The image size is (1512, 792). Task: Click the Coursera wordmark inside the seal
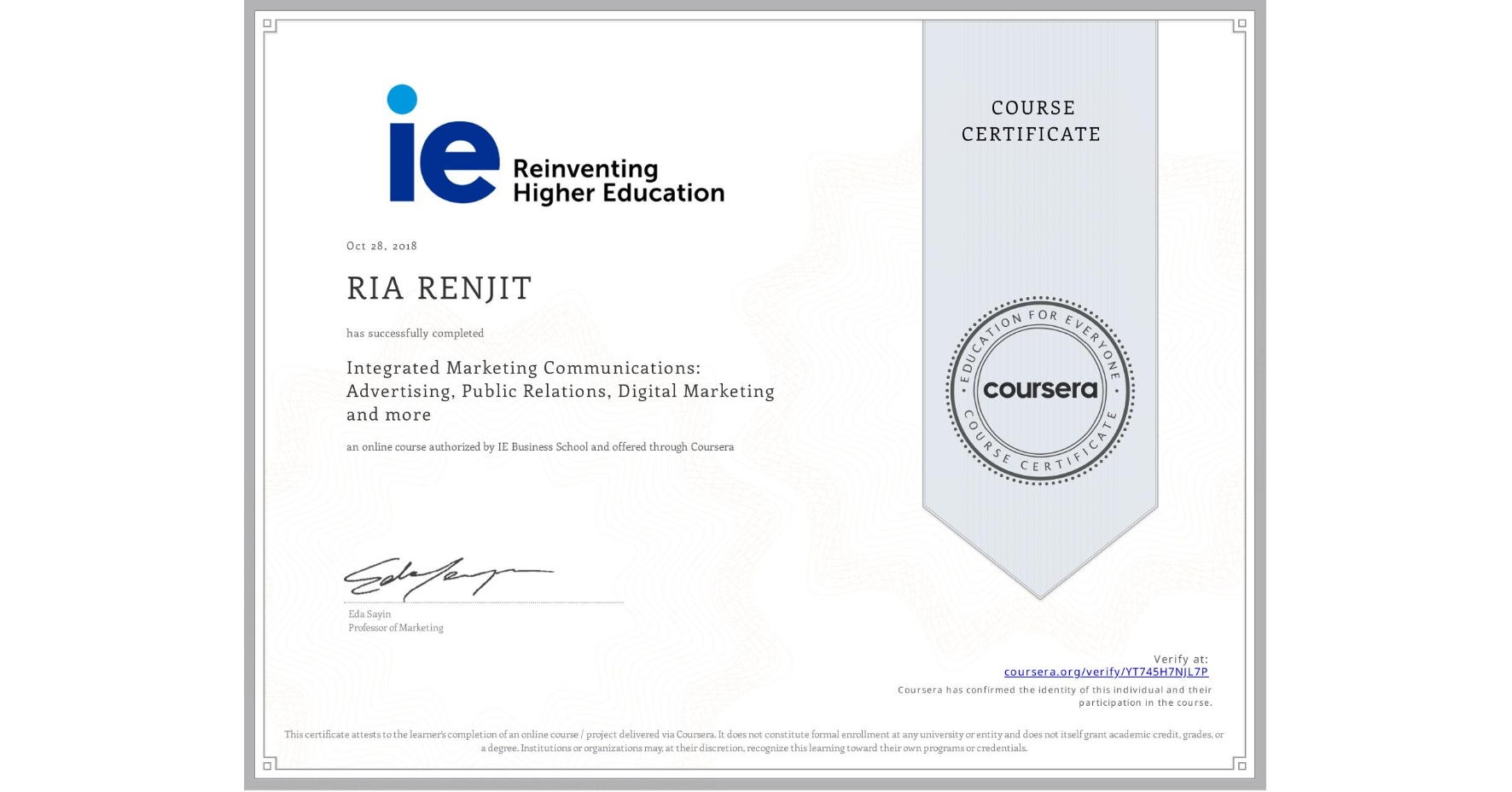click(1041, 391)
